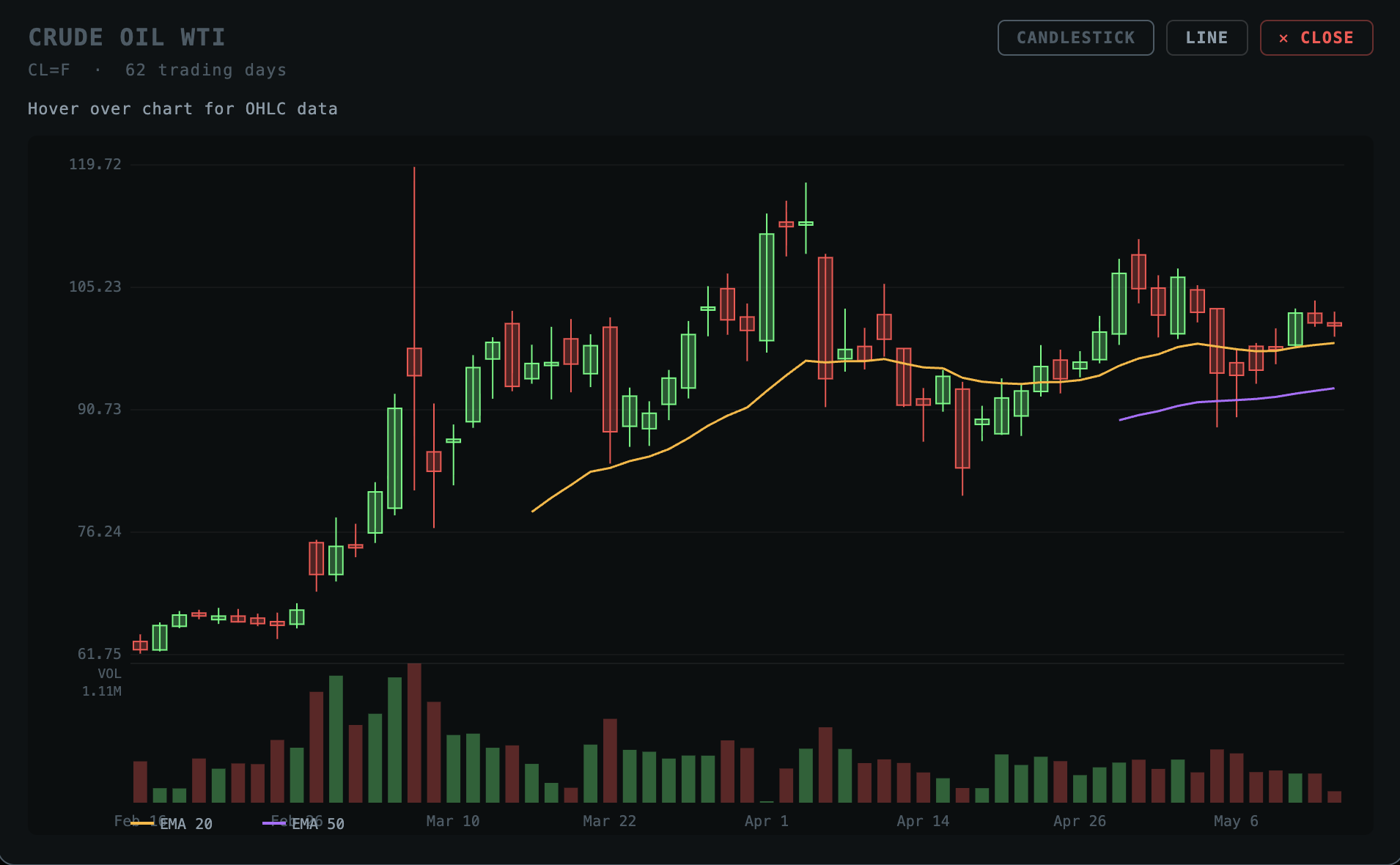Click the orange EMA 20 legend entry
The image size is (1400, 865).
click(x=172, y=824)
